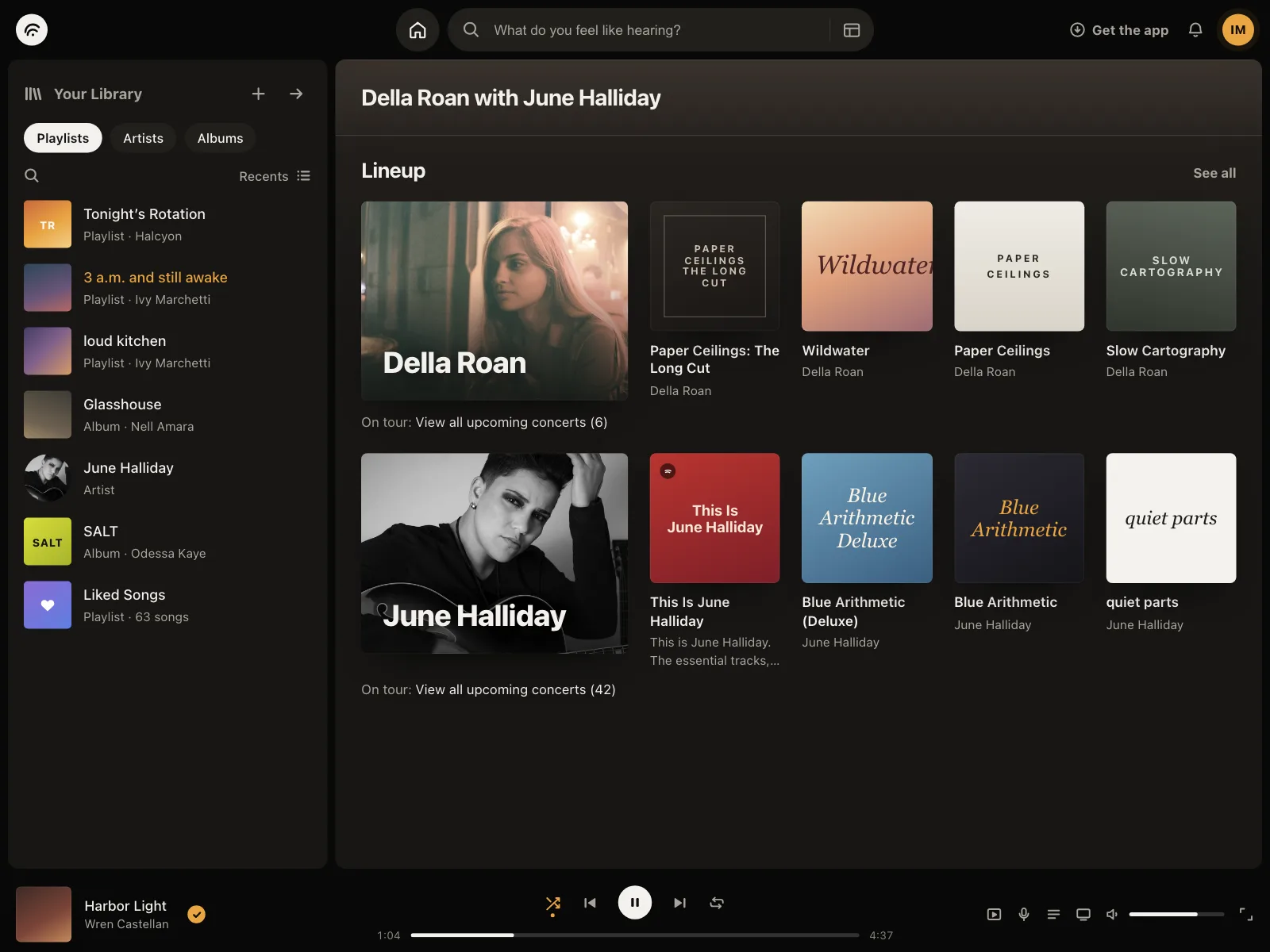Pause the current song

point(635,902)
